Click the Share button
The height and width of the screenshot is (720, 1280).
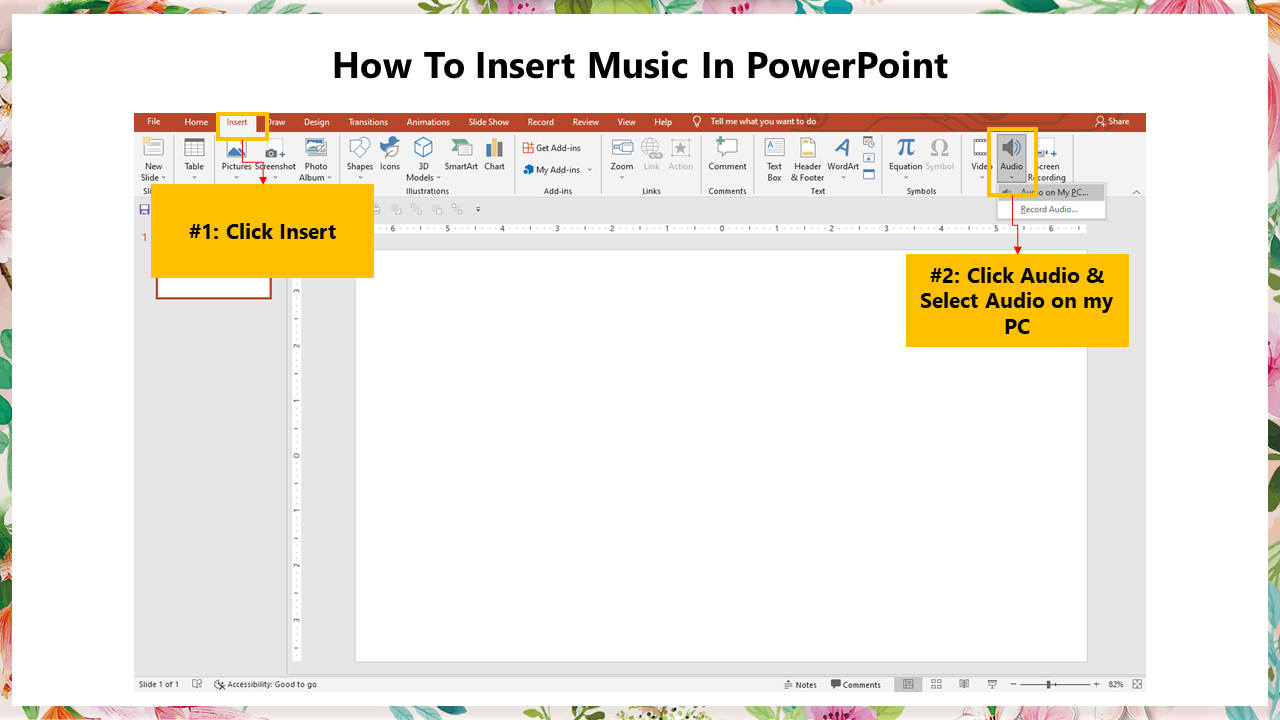[x=1112, y=122]
